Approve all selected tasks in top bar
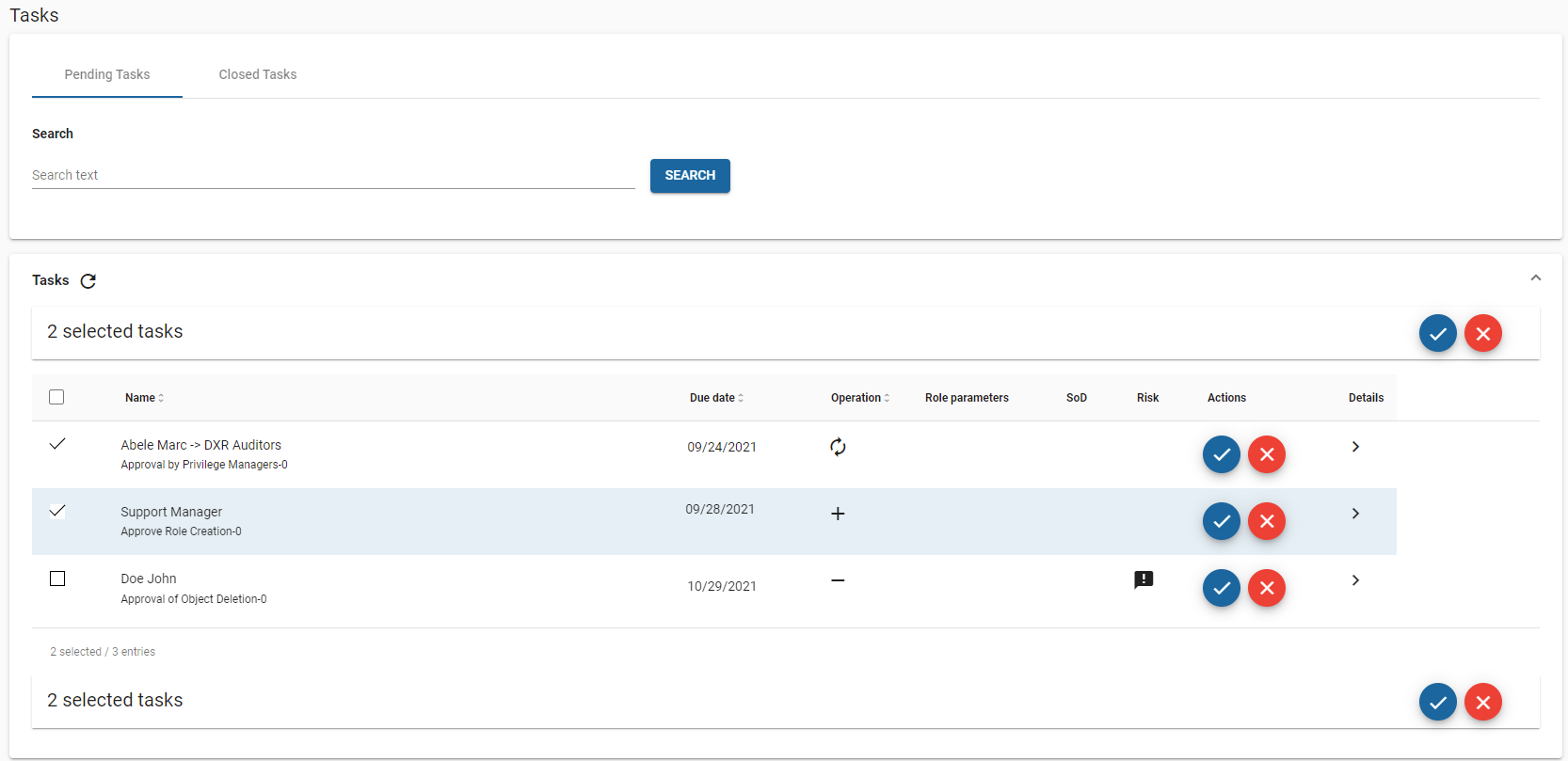1568x761 pixels. point(1437,333)
